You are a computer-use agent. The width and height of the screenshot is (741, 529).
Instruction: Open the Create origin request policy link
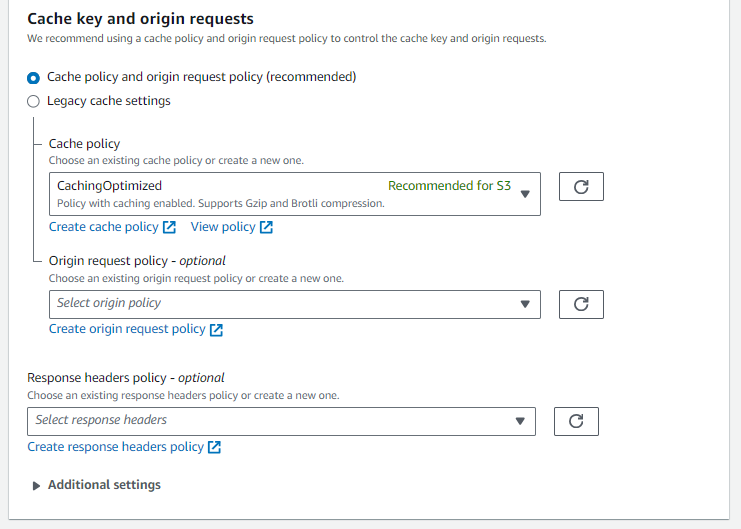point(127,329)
